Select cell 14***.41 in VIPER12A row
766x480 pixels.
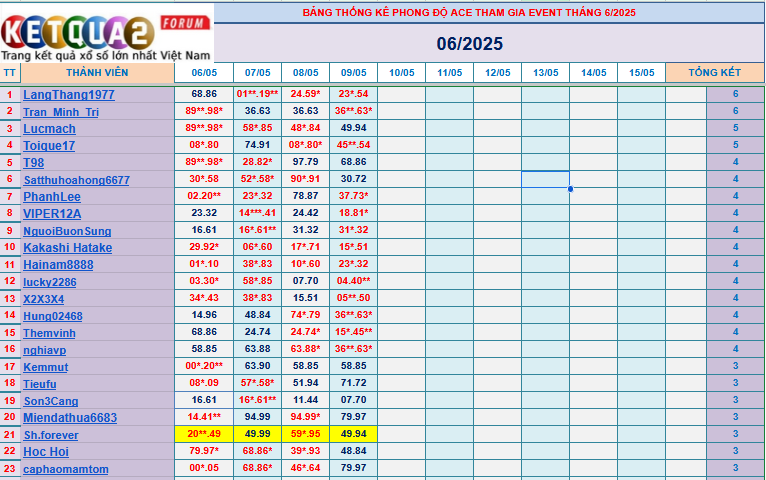coord(257,213)
